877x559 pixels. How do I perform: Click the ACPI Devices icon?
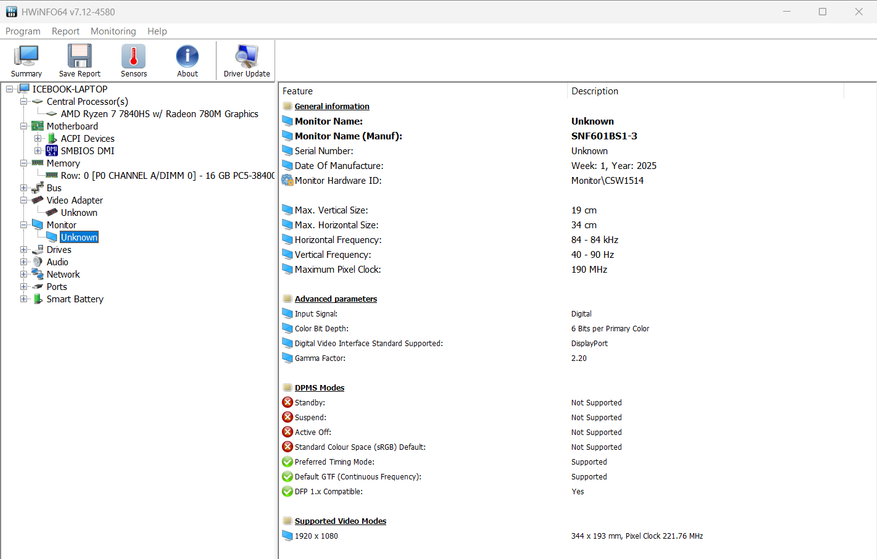(x=52, y=138)
